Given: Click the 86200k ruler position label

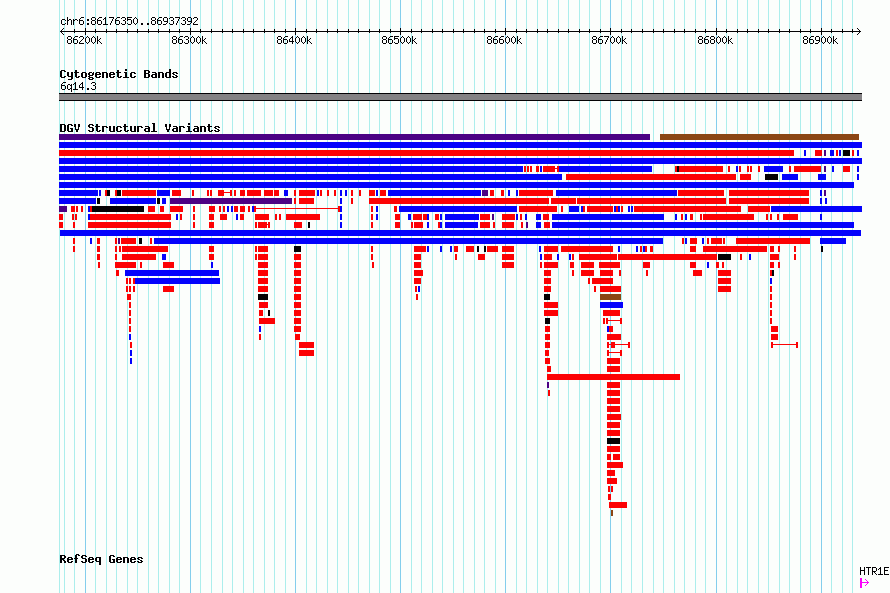Looking at the screenshot, I should pyautogui.click(x=84, y=40).
